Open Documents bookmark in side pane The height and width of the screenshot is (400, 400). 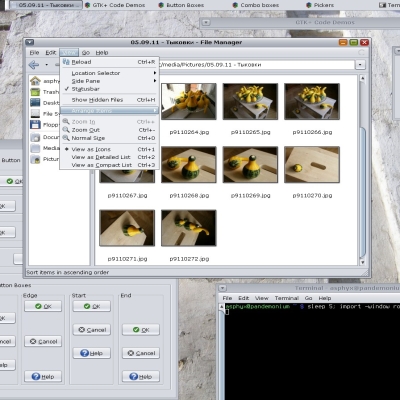click(45, 137)
